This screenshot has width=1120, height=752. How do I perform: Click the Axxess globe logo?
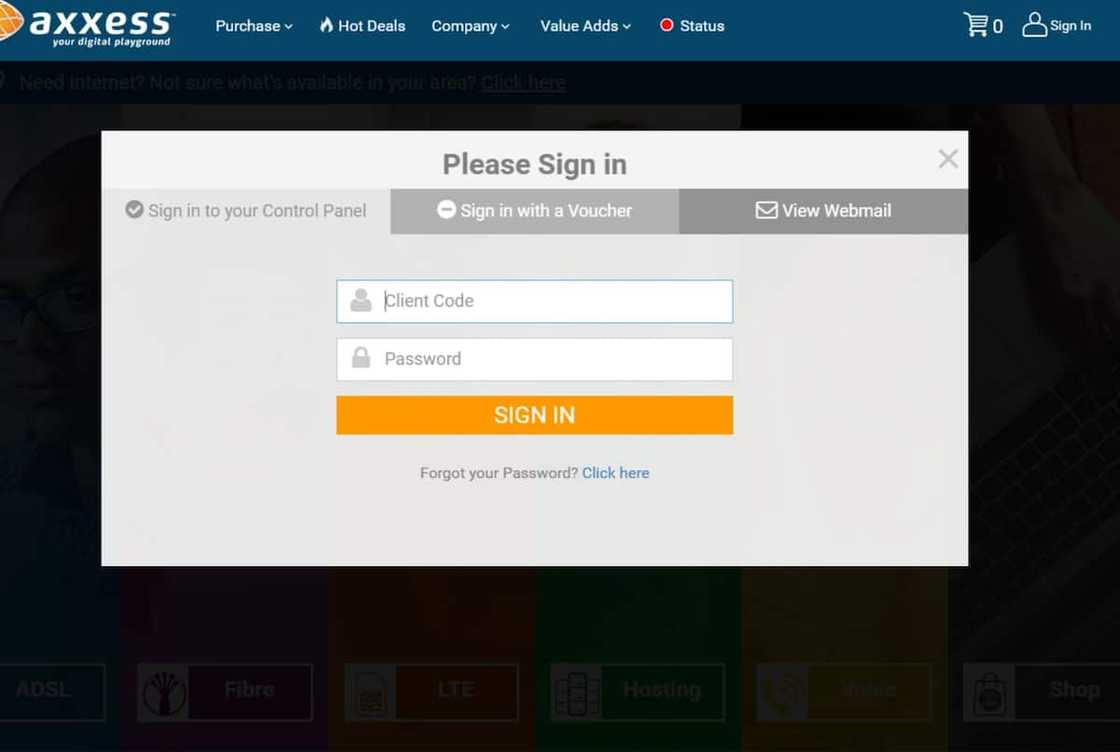pyautogui.click(x=10, y=20)
